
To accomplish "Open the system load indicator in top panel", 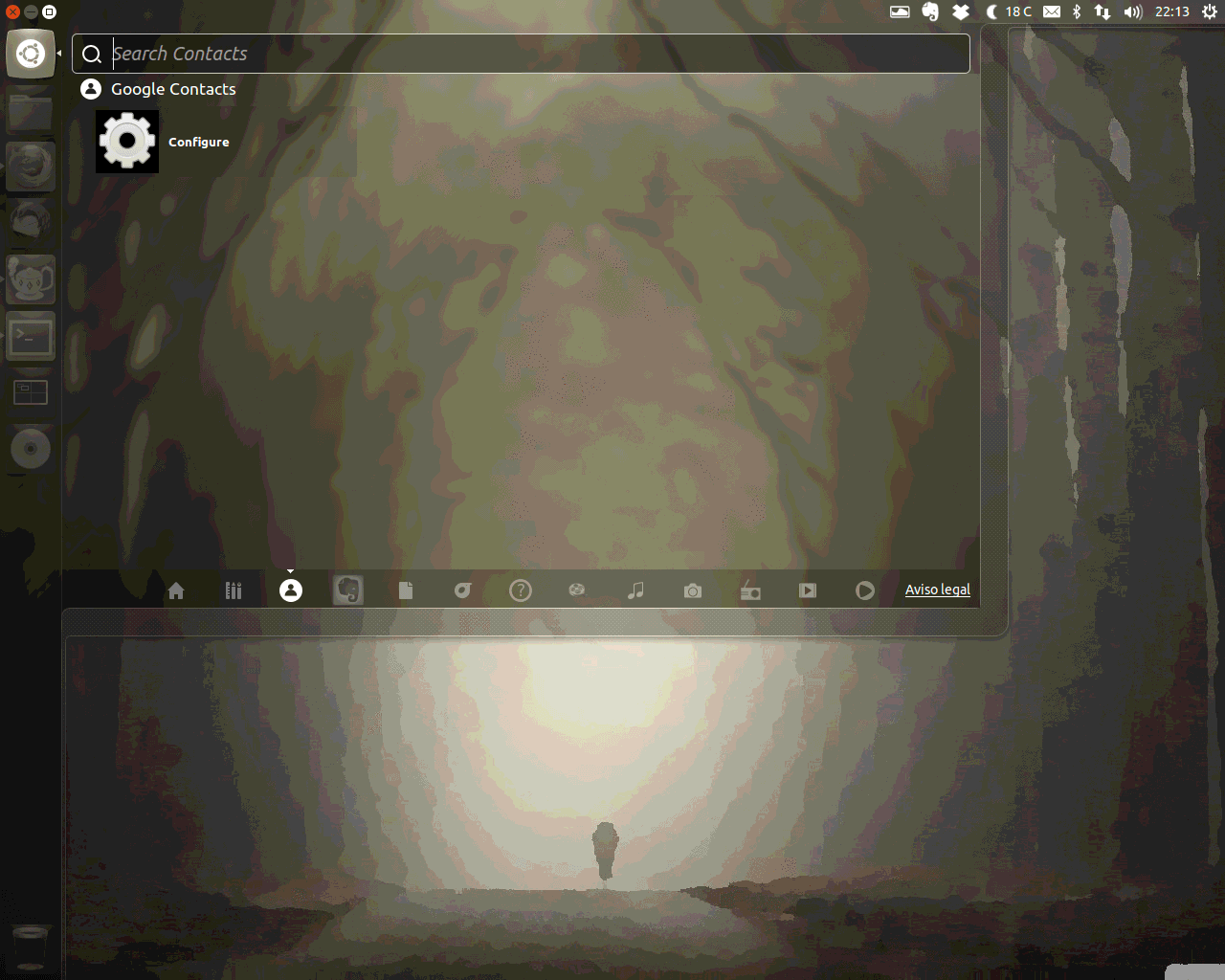I will 900,11.
